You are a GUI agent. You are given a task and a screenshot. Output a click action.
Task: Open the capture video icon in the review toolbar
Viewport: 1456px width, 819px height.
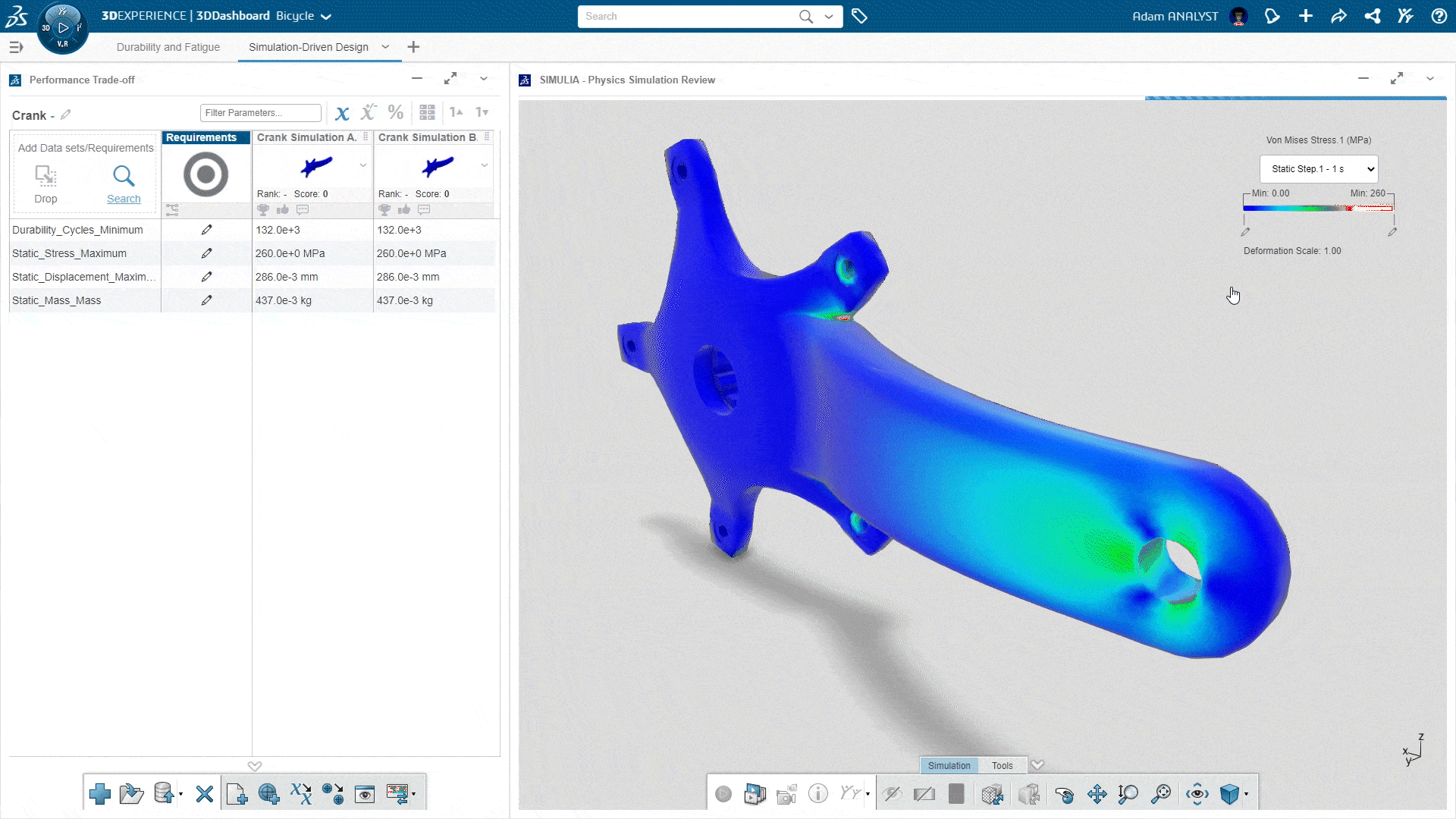click(x=786, y=793)
